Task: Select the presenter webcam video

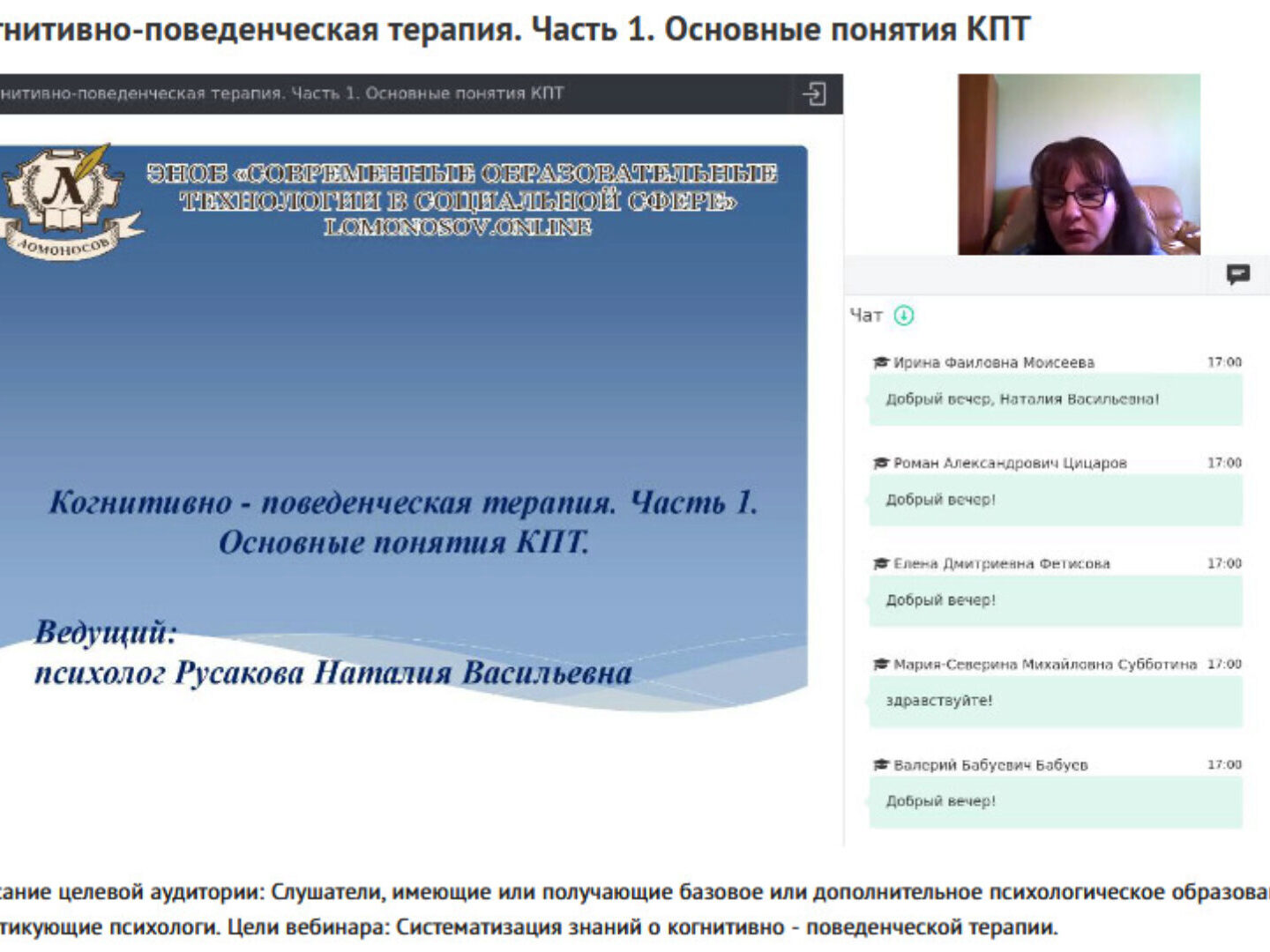Action: (x=1079, y=165)
